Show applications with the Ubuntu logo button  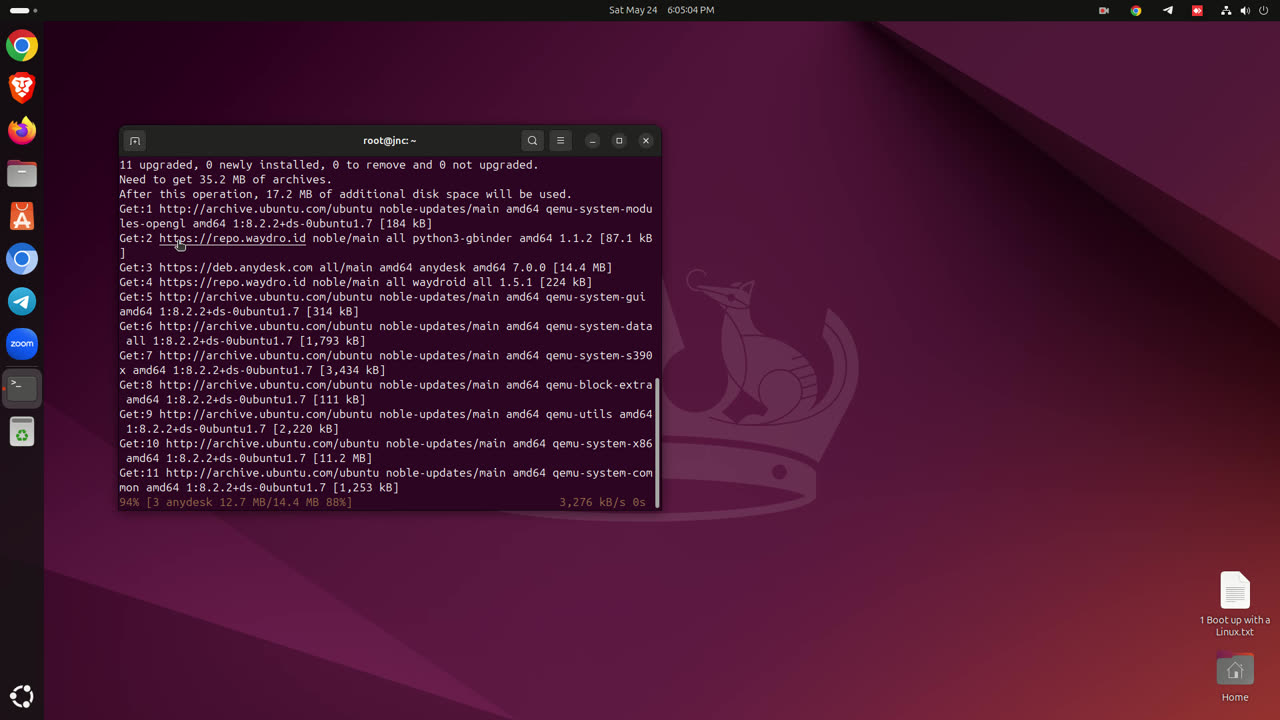click(22, 697)
